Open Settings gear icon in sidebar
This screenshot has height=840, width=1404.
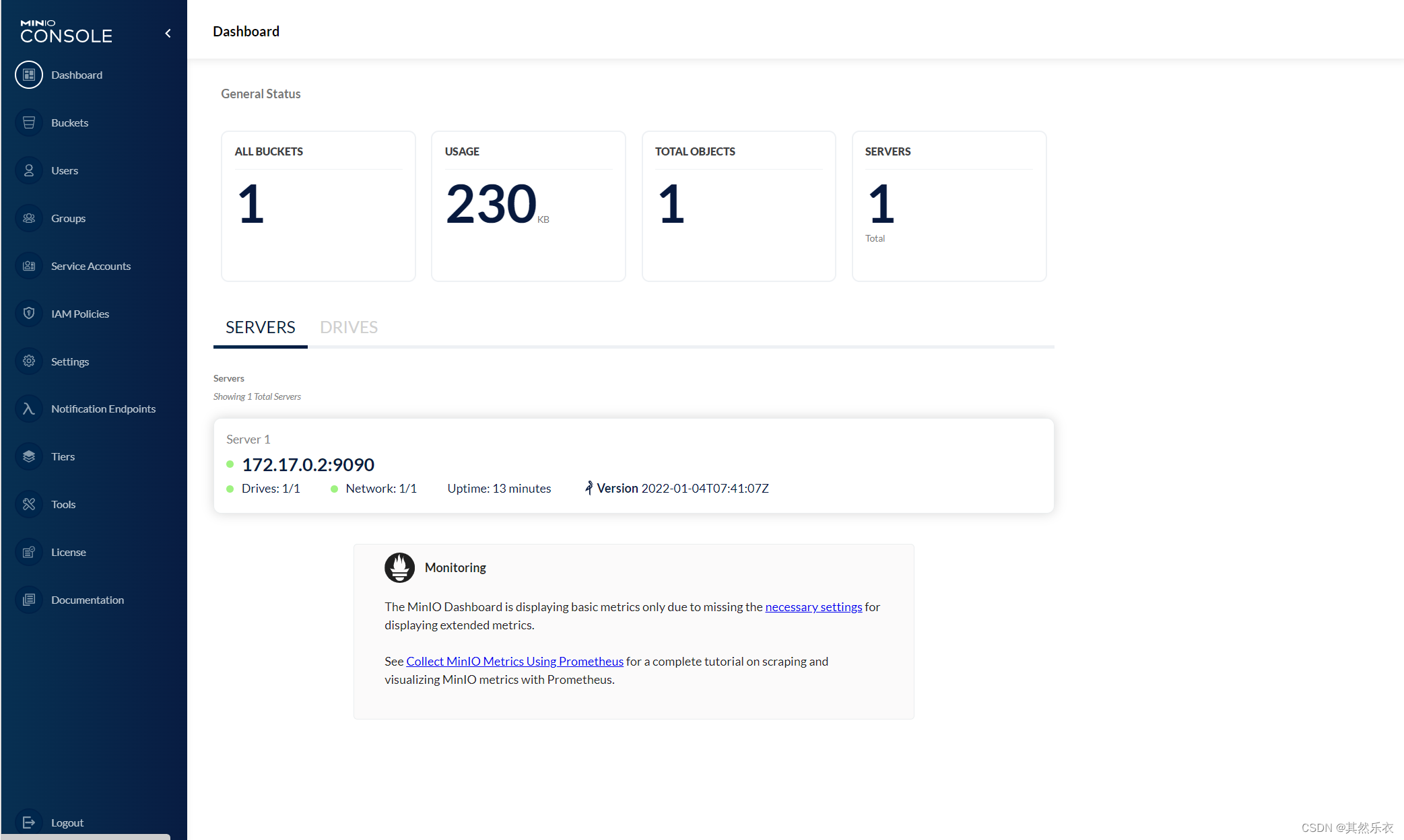(x=29, y=361)
